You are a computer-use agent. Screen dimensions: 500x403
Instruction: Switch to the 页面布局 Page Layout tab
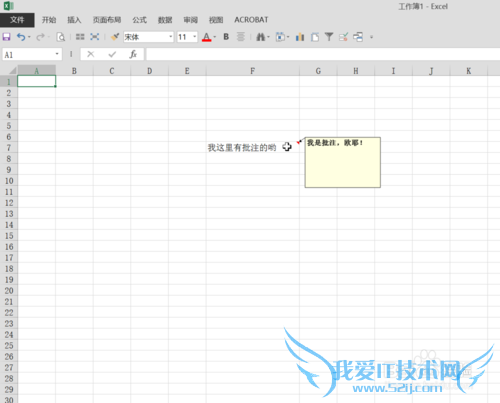tap(107, 20)
